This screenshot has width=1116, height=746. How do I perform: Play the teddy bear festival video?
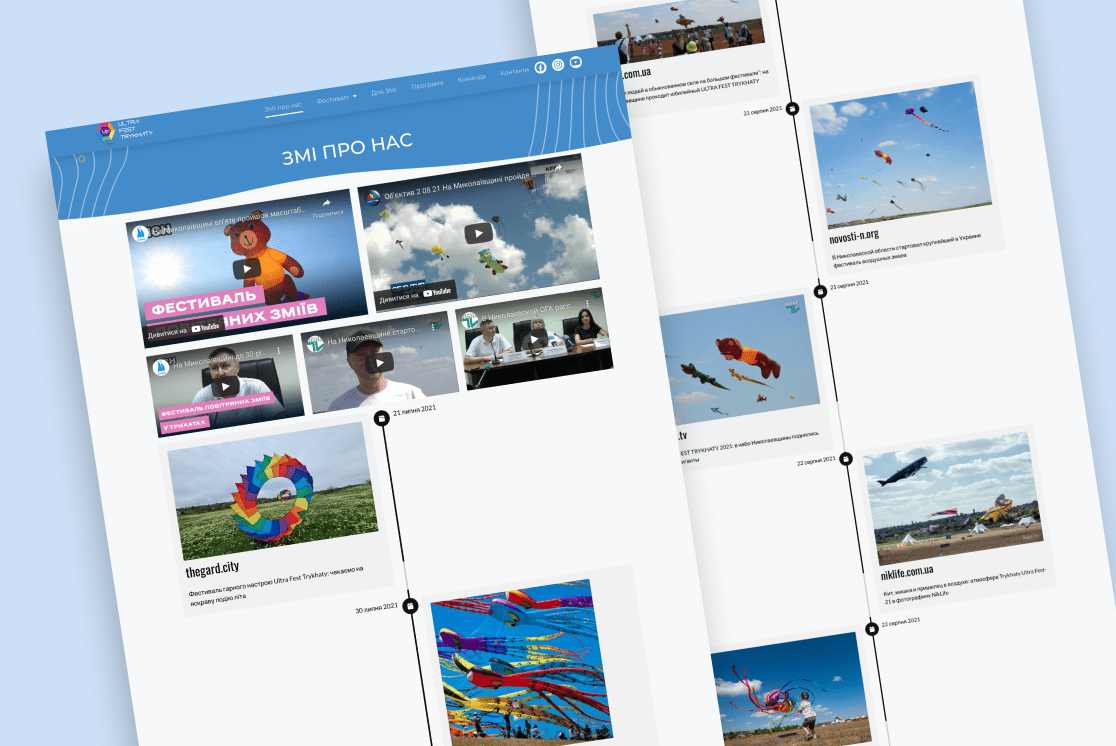coord(246,267)
